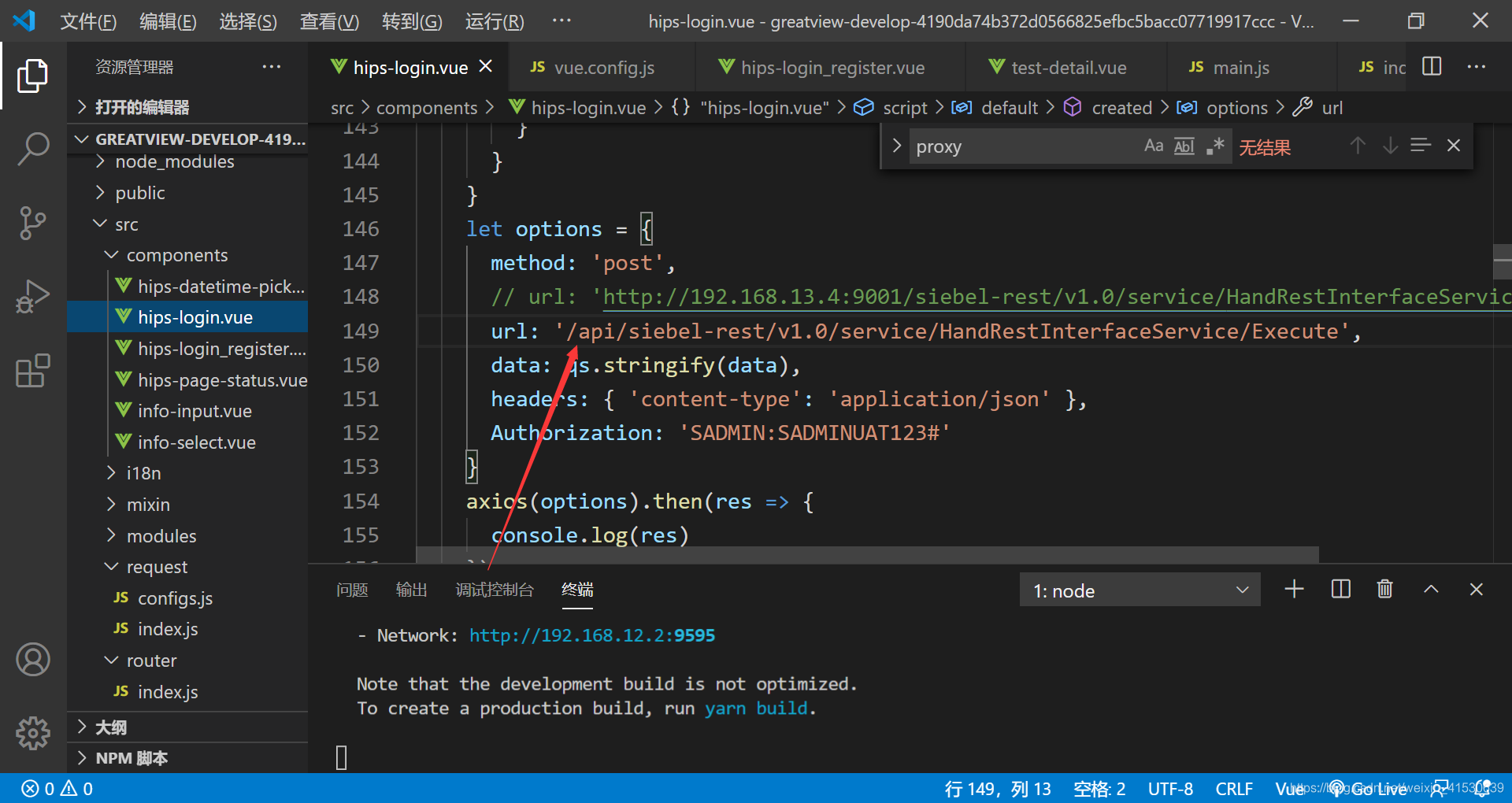Switch to the Debug Console panel tab

pyautogui.click(x=495, y=590)
